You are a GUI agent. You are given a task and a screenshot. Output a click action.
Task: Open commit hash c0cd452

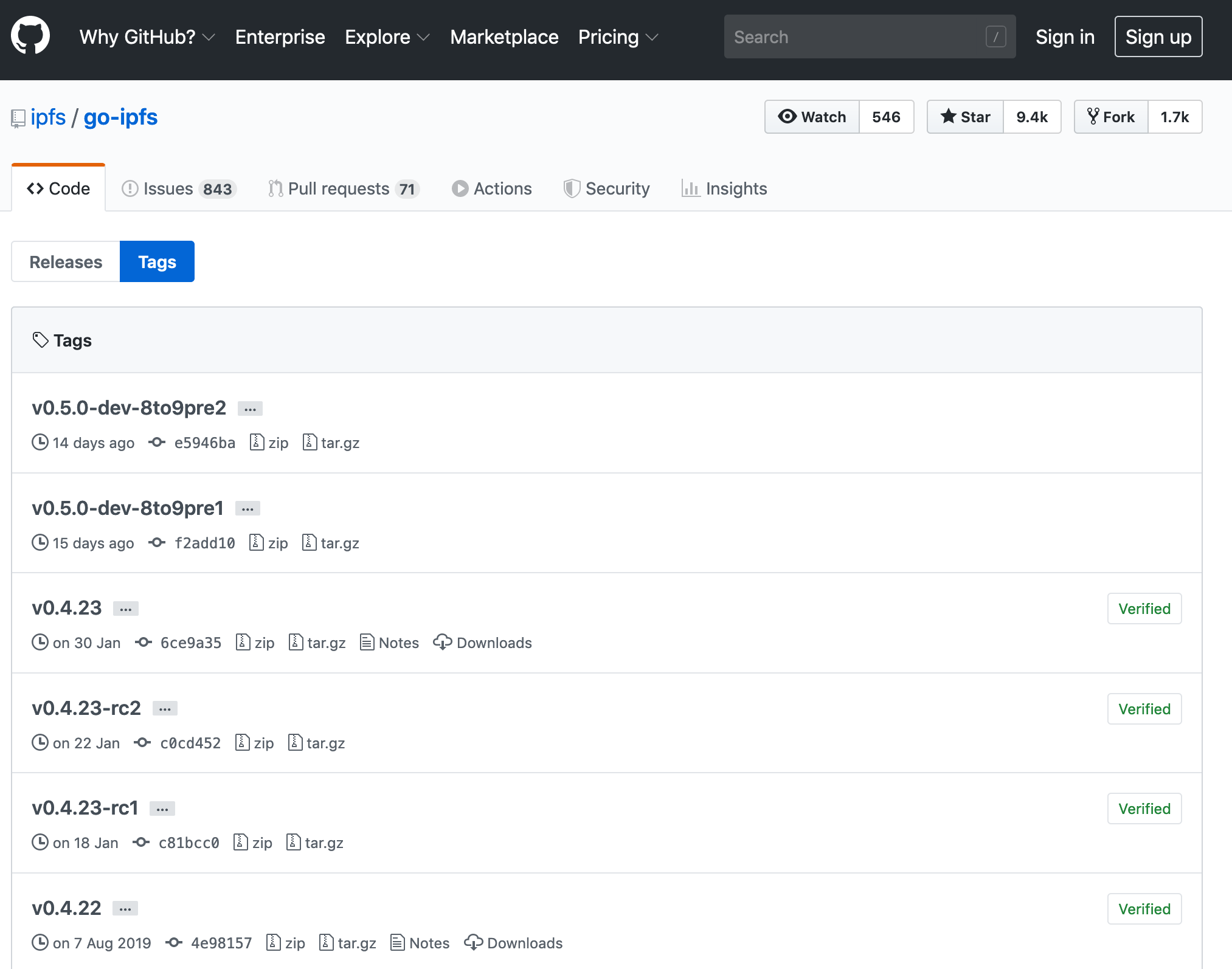pyautogui.click(x=190, y=743)
